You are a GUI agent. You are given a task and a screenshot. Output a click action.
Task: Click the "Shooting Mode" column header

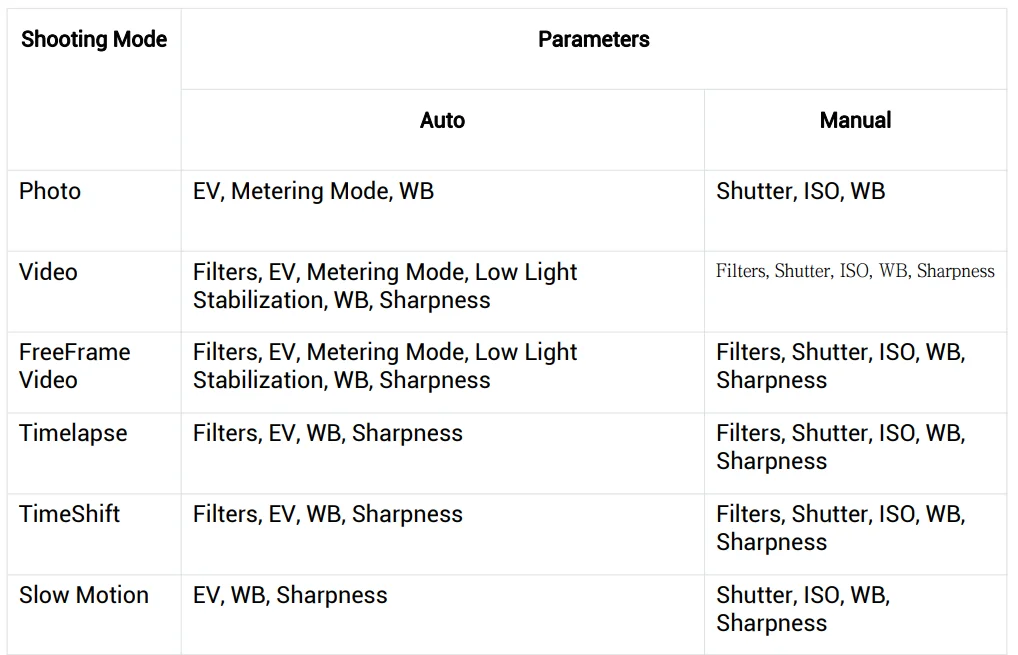pos(94,40)
